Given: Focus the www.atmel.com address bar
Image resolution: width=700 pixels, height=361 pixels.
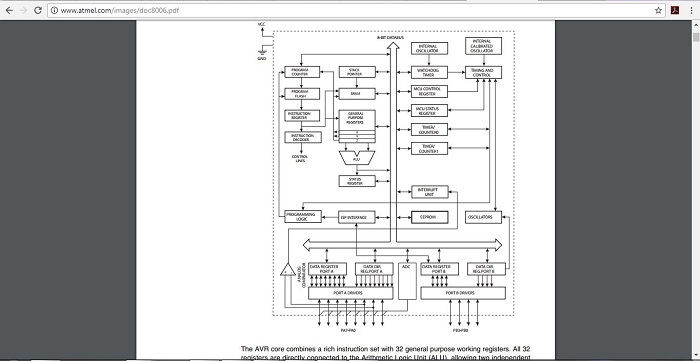Looking at the screenshot, I should [357, 10].
